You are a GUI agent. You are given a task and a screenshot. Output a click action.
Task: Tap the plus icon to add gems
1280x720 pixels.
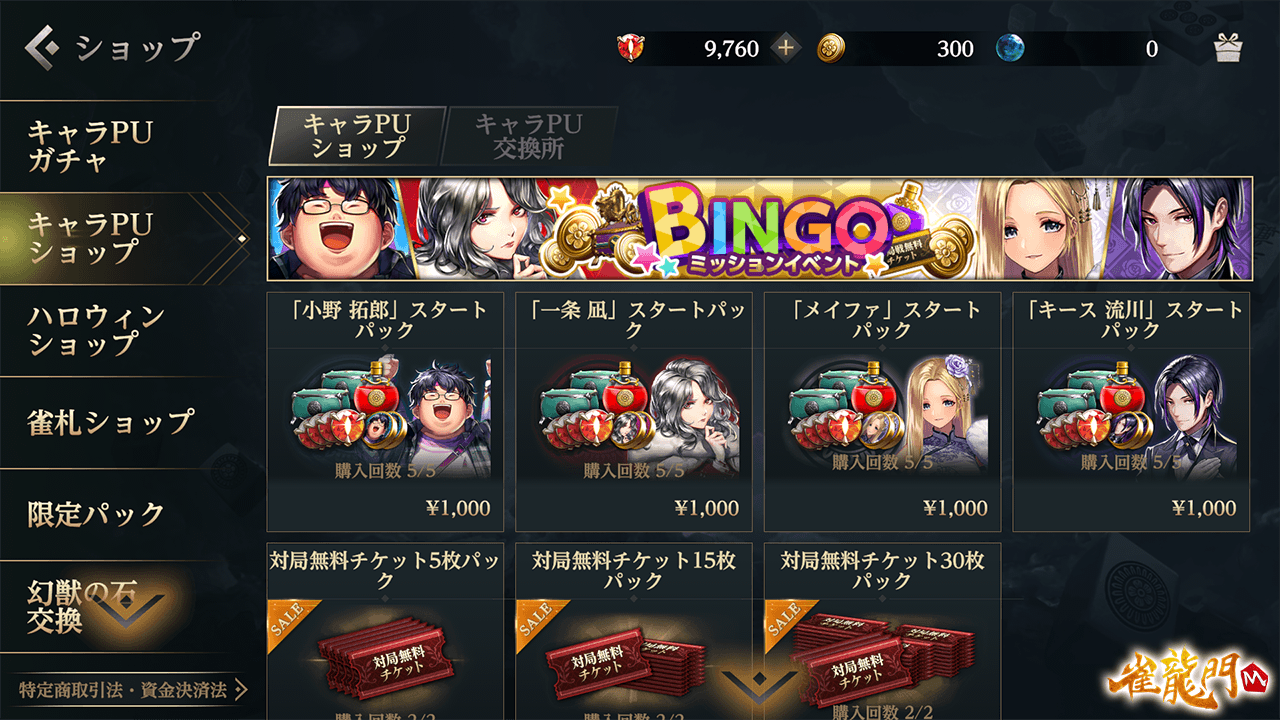pyautogui.click(x=786, y=48)
